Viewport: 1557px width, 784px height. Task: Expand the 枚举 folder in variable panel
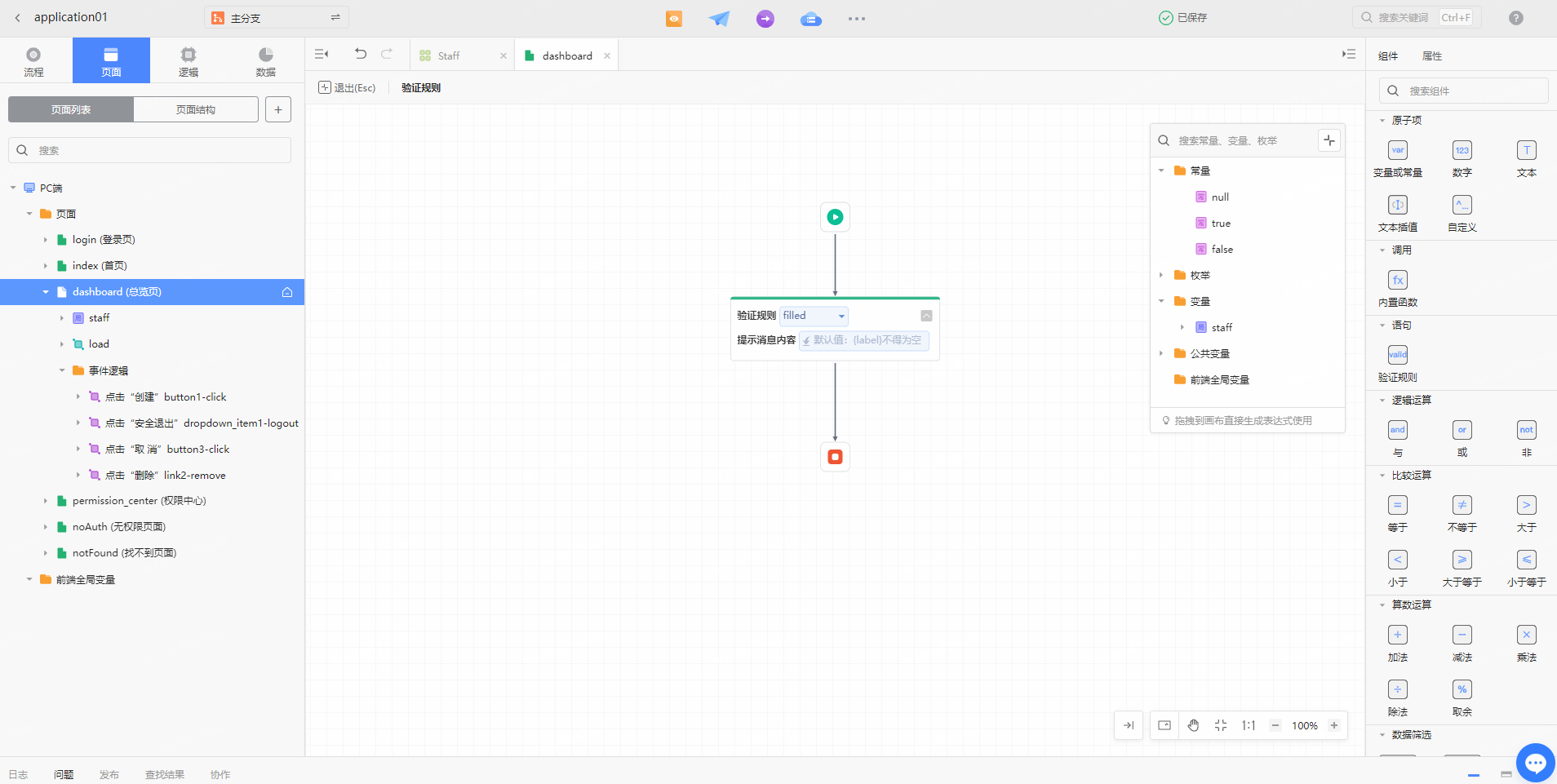point(1161,275)
